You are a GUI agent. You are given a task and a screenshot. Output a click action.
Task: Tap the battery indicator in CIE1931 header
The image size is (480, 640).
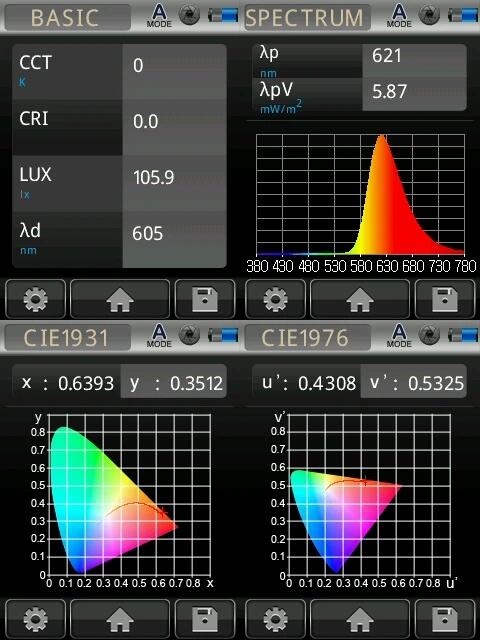(x=223, y=335)
